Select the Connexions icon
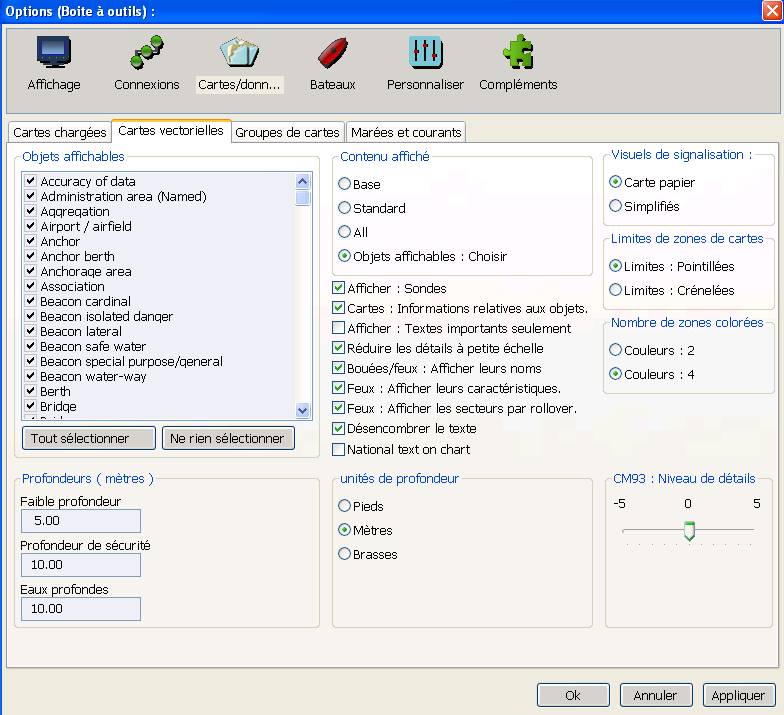784x715 pixels. tap(146, 54)
